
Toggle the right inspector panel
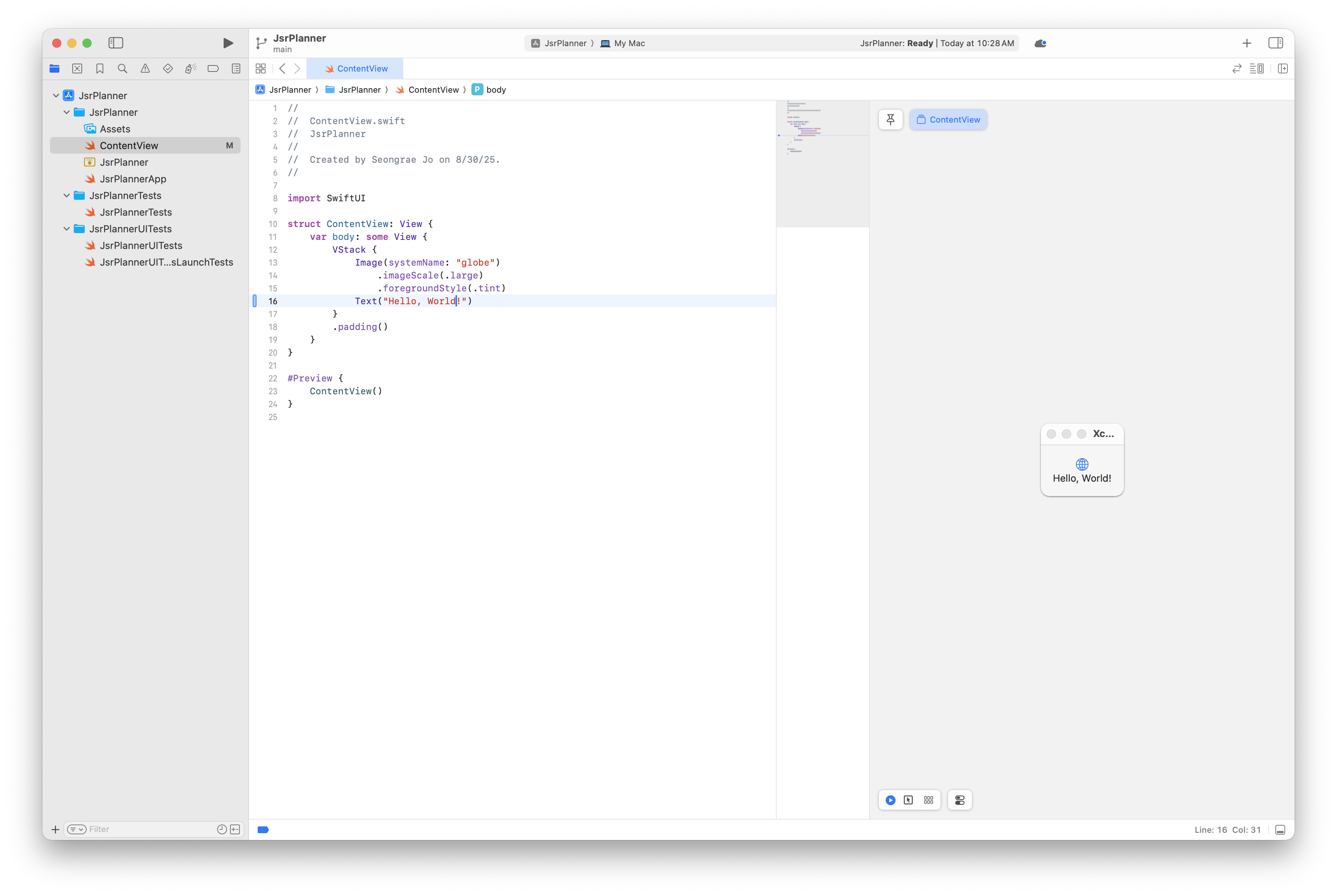[x=1275, y=43]
